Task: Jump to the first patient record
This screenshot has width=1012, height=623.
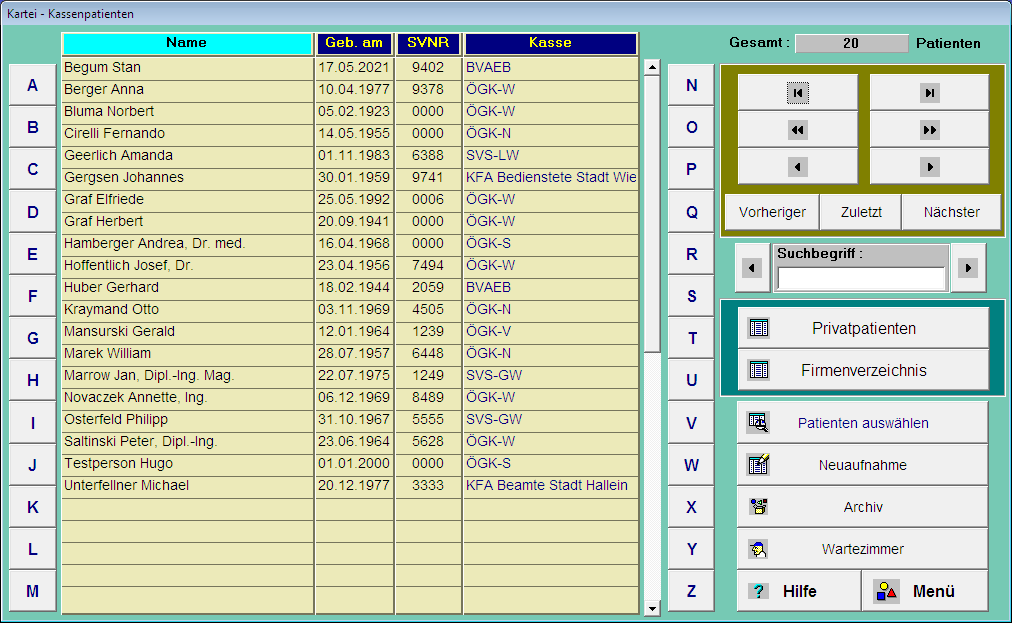Action: 797,92
